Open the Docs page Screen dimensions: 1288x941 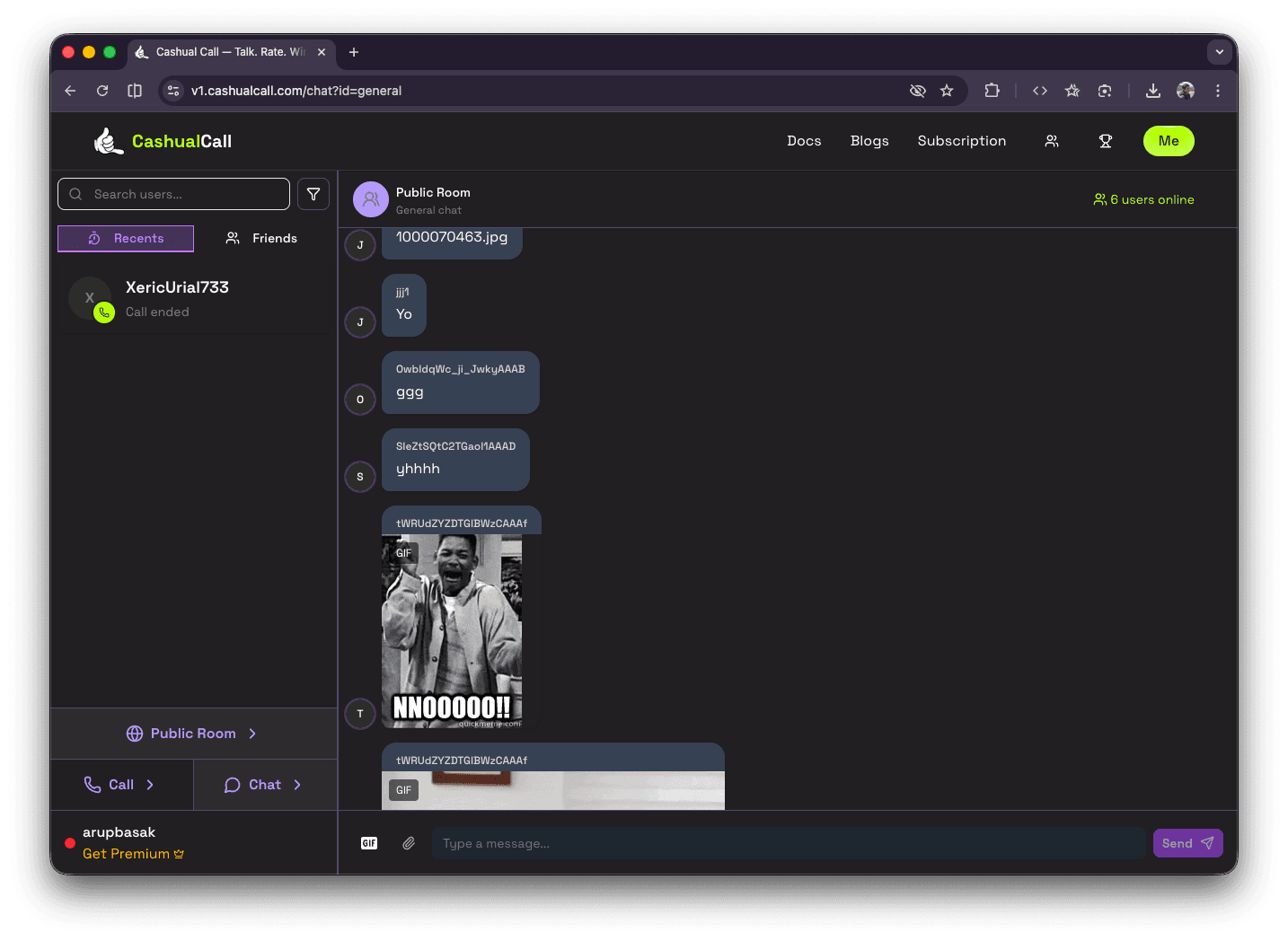[x=803, y=141]
